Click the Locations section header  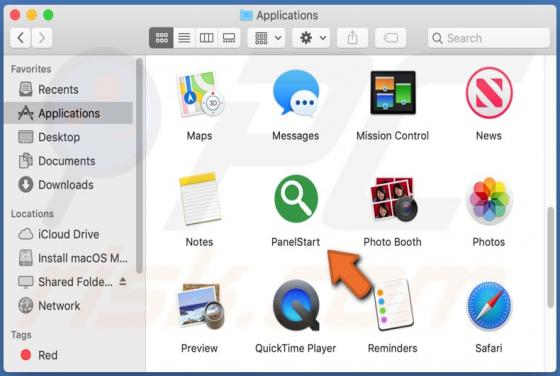tap(32, 214)
